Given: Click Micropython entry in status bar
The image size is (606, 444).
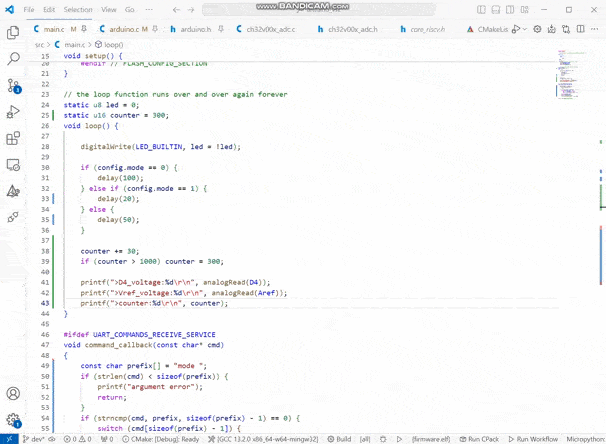Looking at the screenshot, I should pos(586,439).
